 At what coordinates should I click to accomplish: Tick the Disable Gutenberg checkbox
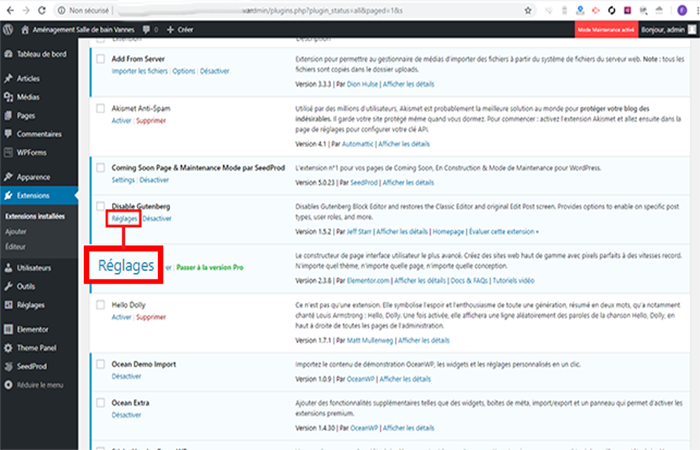click(x=101, y=206)
